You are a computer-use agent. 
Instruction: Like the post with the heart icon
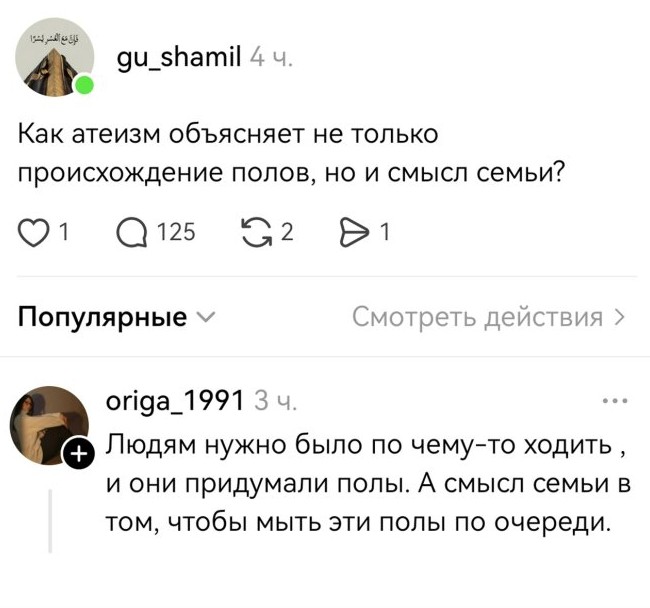(35, 233)
